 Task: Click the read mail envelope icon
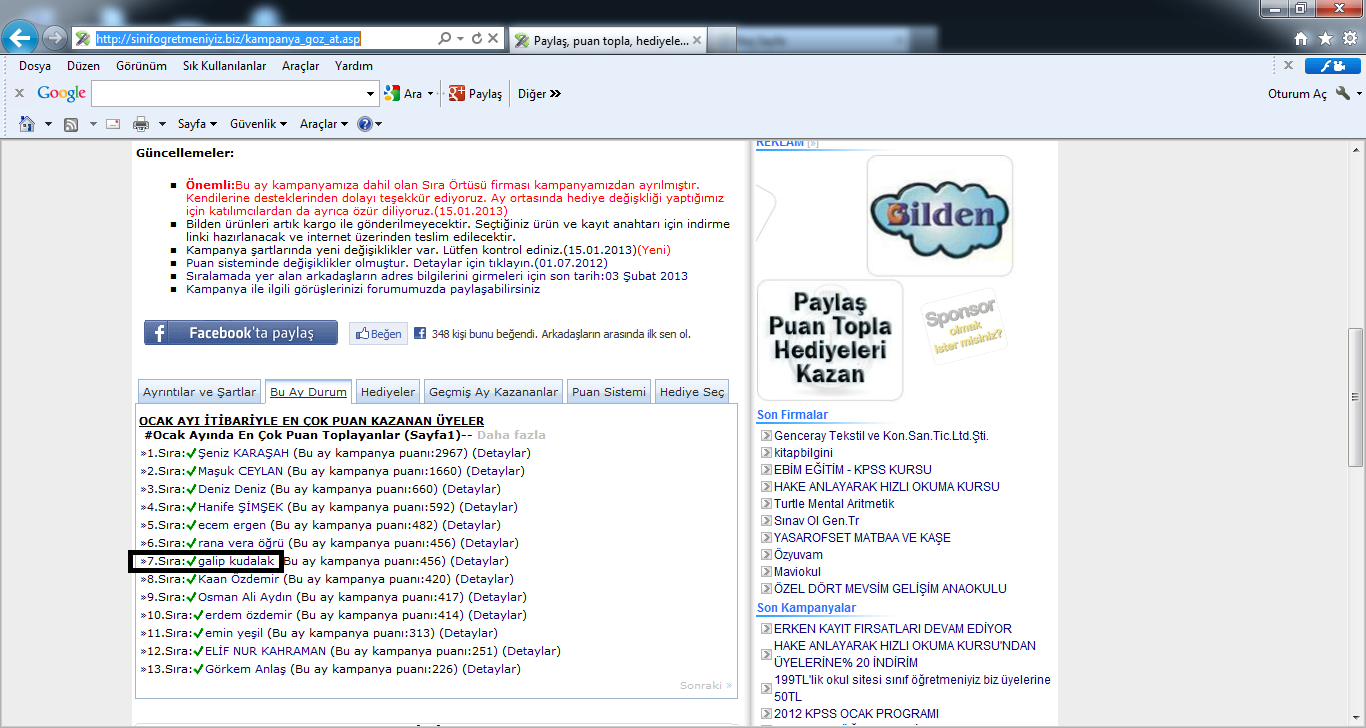pos(113,124)
